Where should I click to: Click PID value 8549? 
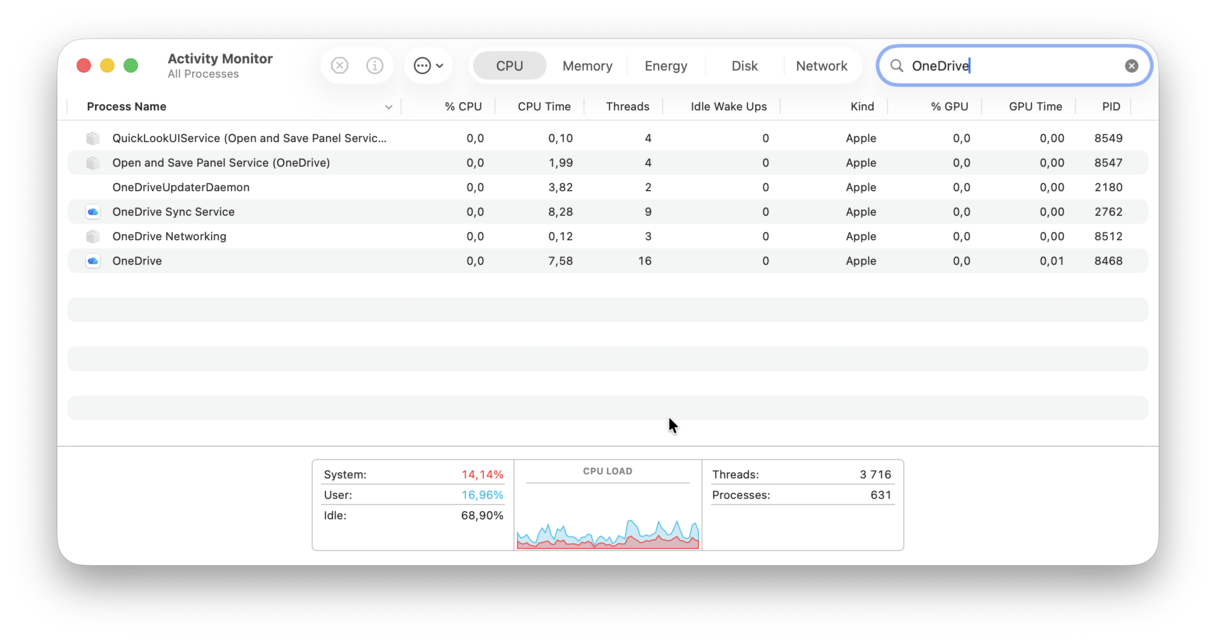click(1108, 138)
